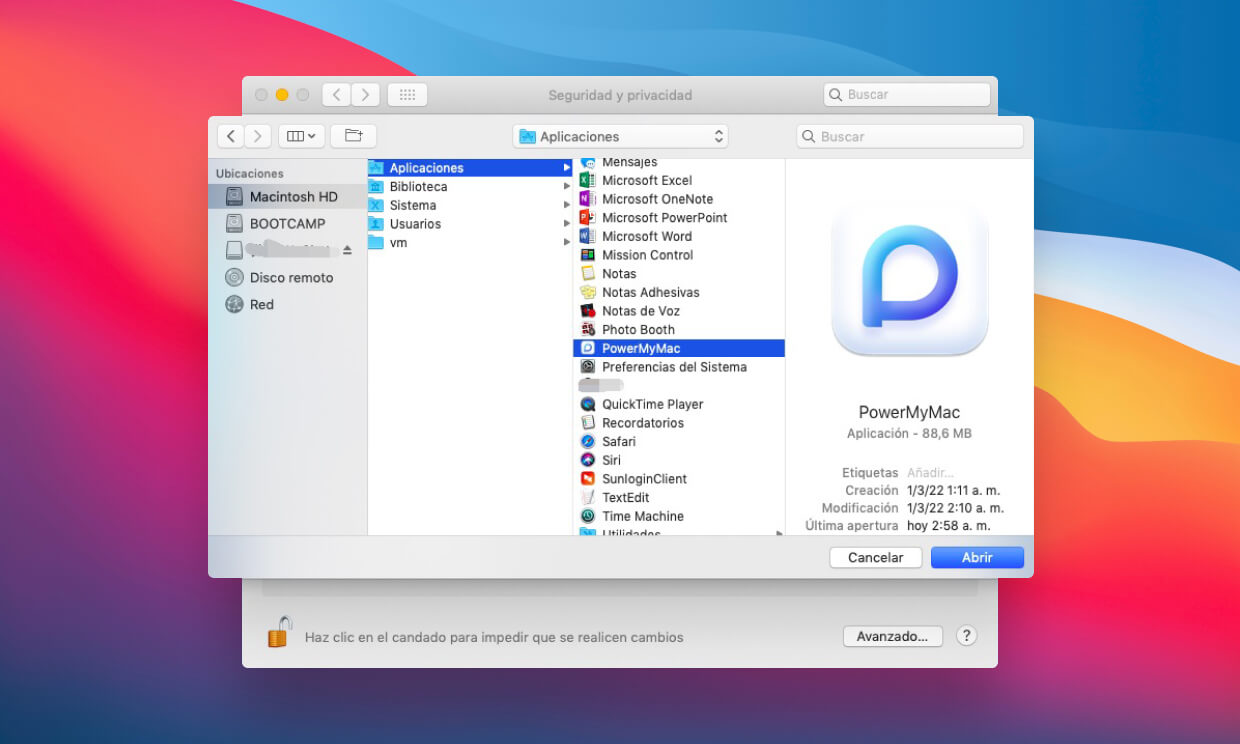Expand the Aplicaciones folder arrow

pos(567,168)
